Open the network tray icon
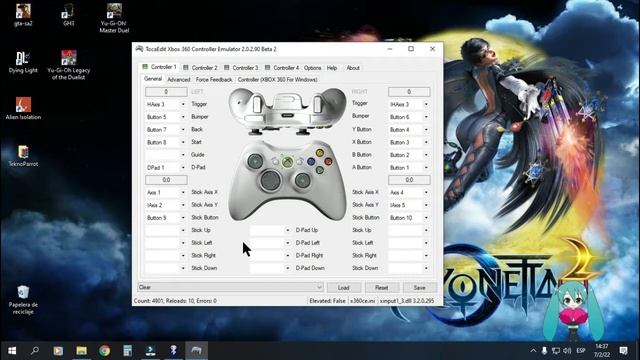Image resolution: width=640 pixels, height=360 pixels. (x=556, y=351)
